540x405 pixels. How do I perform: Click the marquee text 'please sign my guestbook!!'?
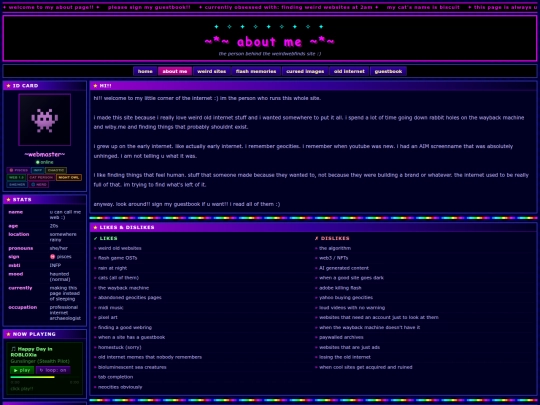(x=149, y=7)
